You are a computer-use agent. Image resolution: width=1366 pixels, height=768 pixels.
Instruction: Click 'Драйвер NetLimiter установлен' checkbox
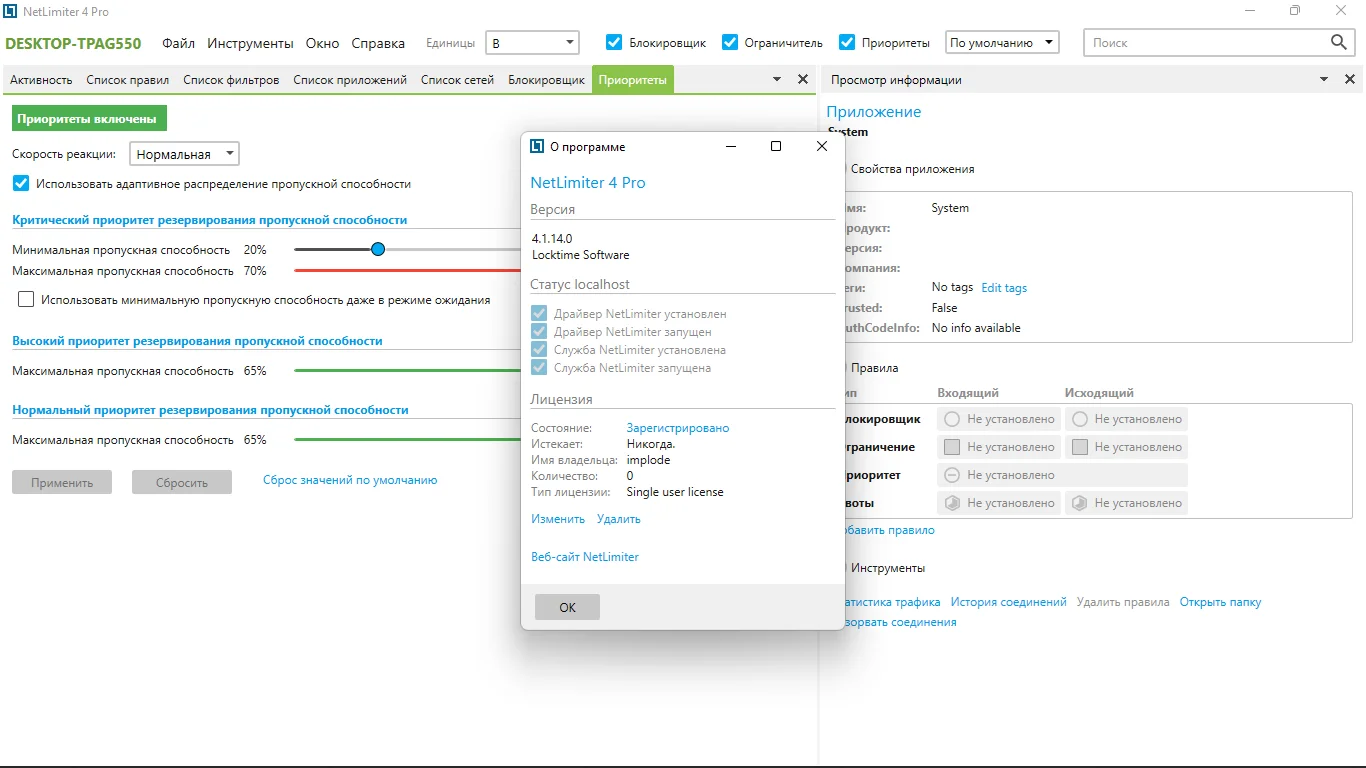coord(539,313)
